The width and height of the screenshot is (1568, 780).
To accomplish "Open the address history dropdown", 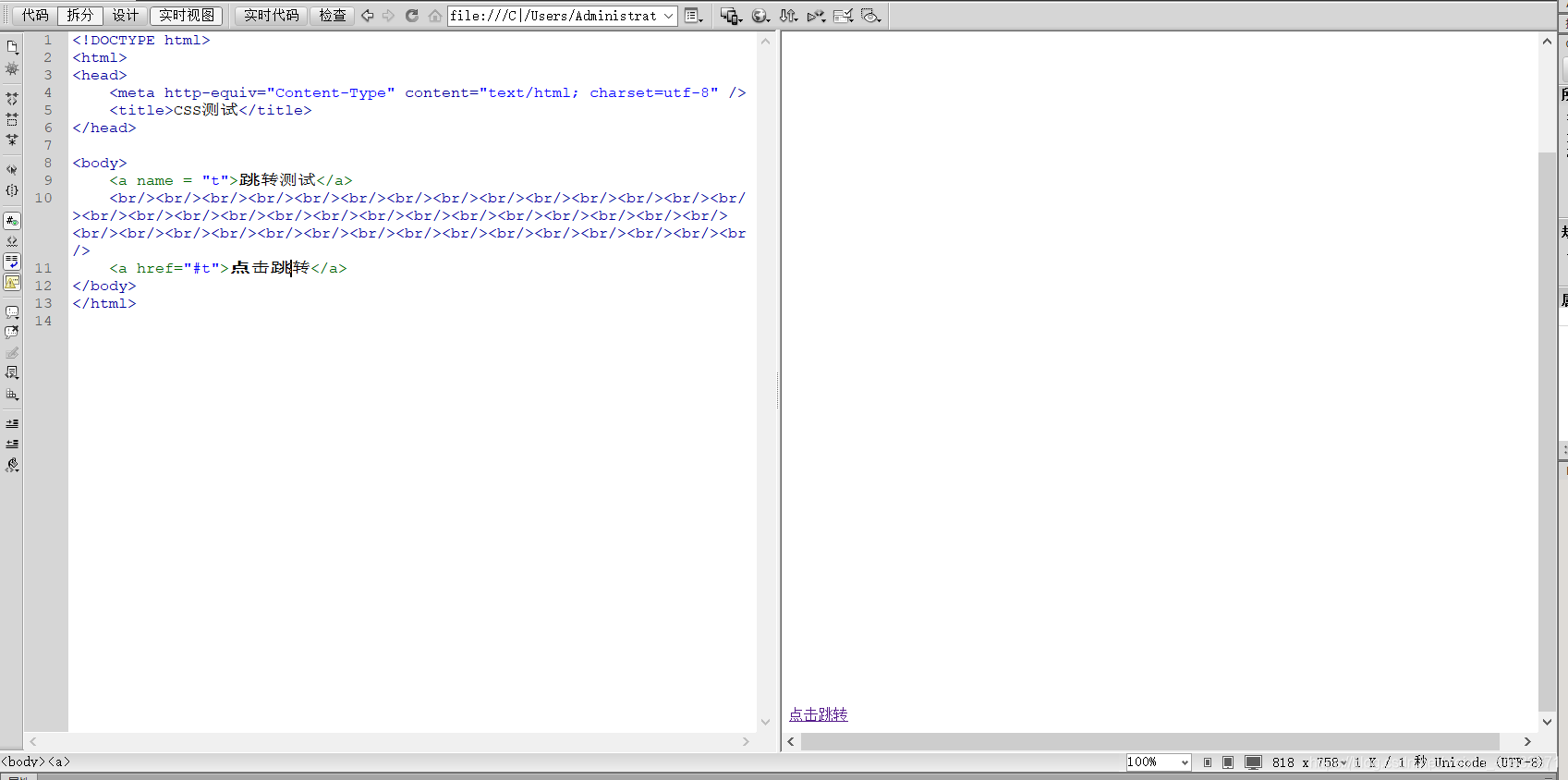I will pyautogui.click(x=669, y=16).
